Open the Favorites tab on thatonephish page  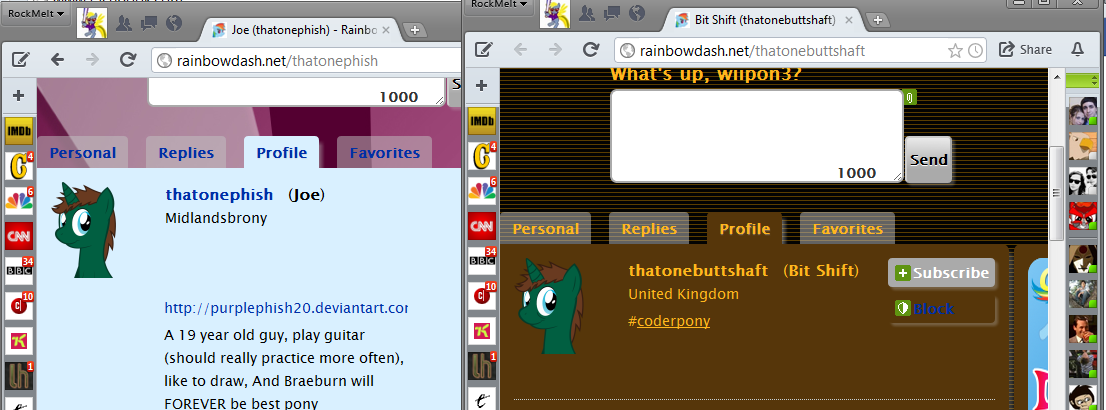(x=384, y=152)
